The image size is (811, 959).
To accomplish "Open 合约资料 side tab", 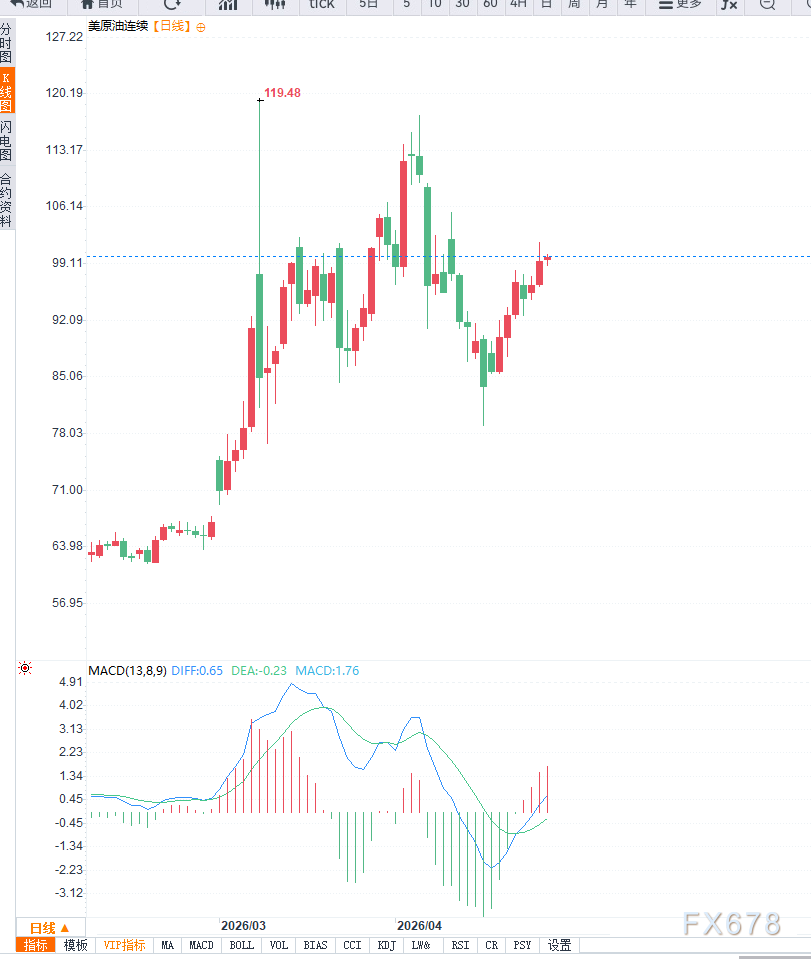I will pos(7,200).
